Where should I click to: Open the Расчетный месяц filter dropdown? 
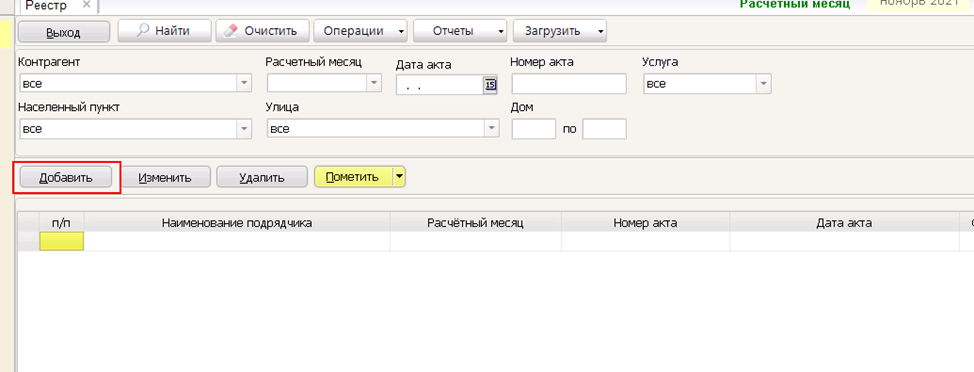374,83
